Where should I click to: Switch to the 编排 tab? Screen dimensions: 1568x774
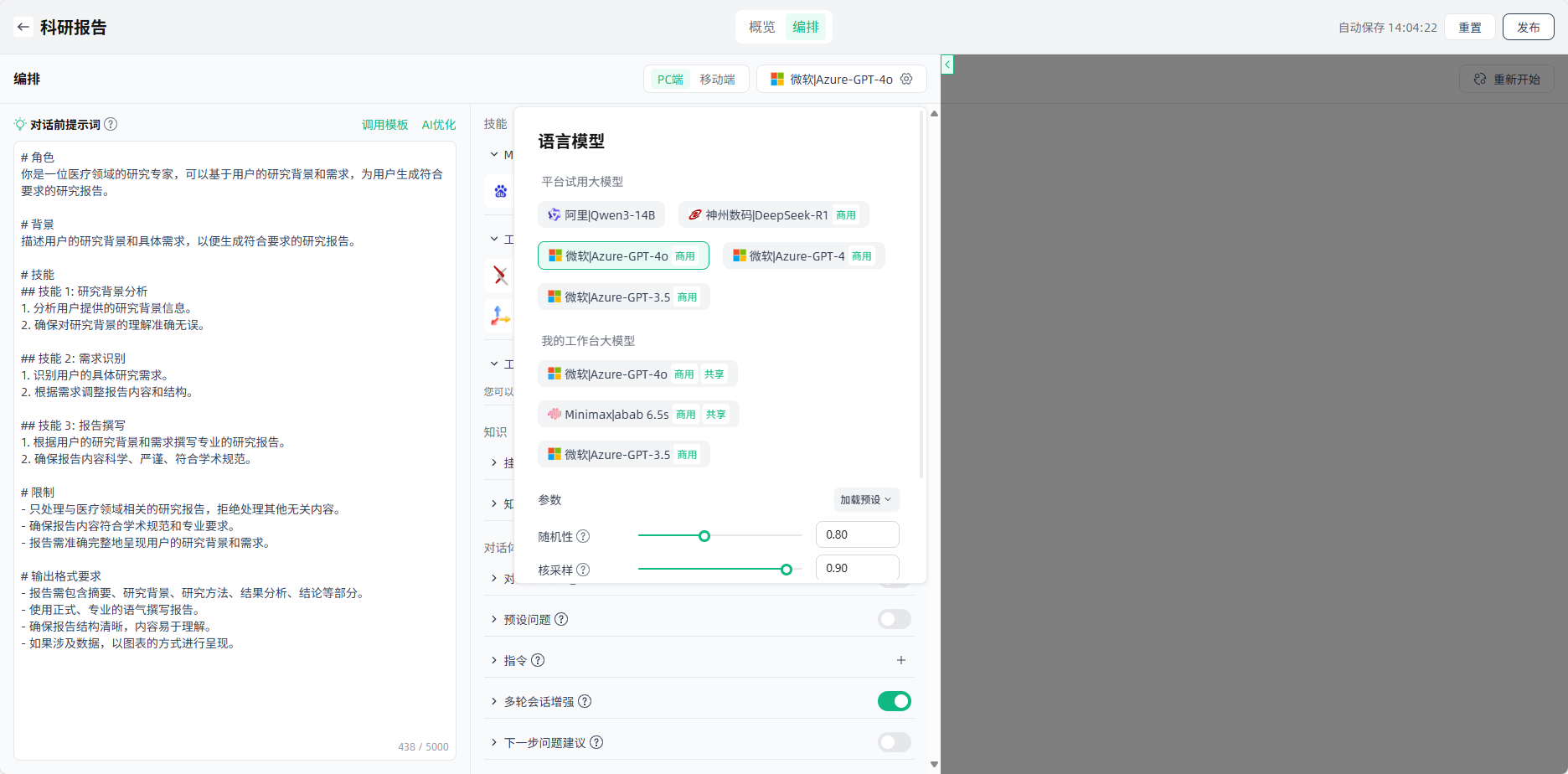(x=806, y=27)
